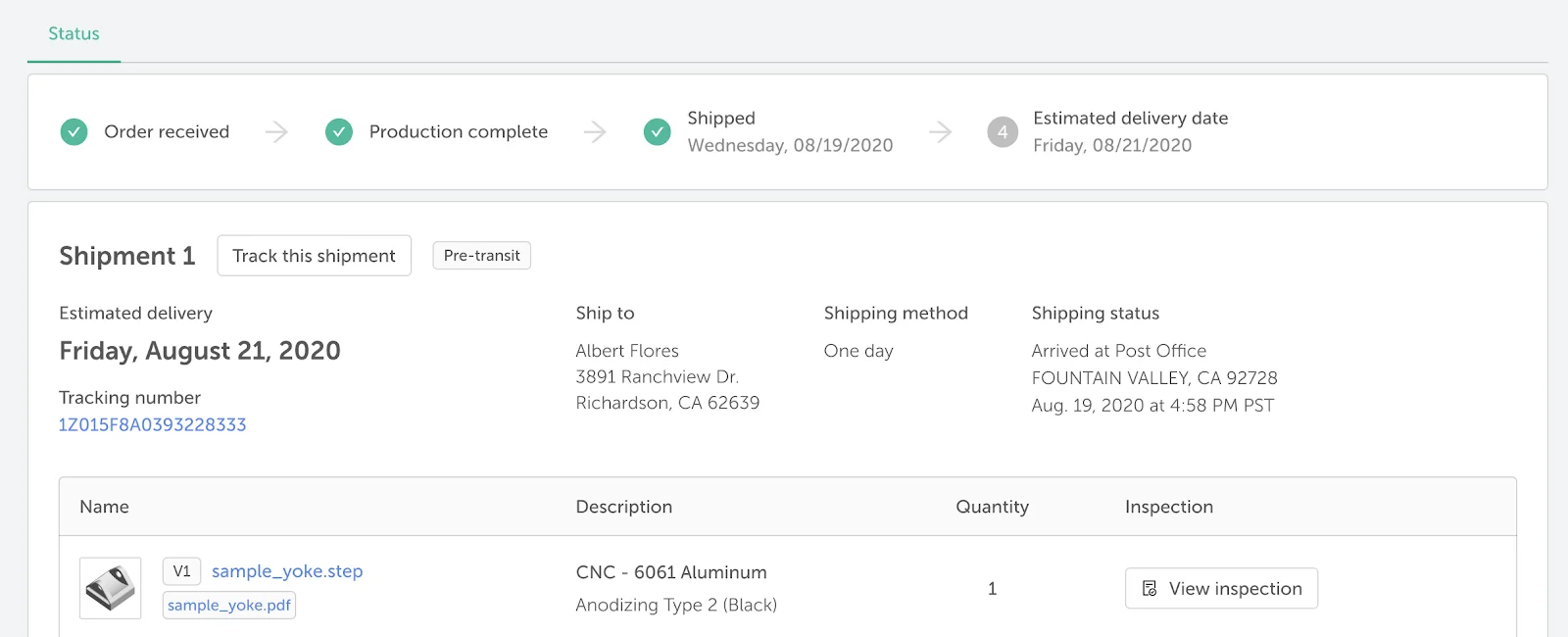Click the step 4 gray circle icon
1568x637 pixels.
1003,131
